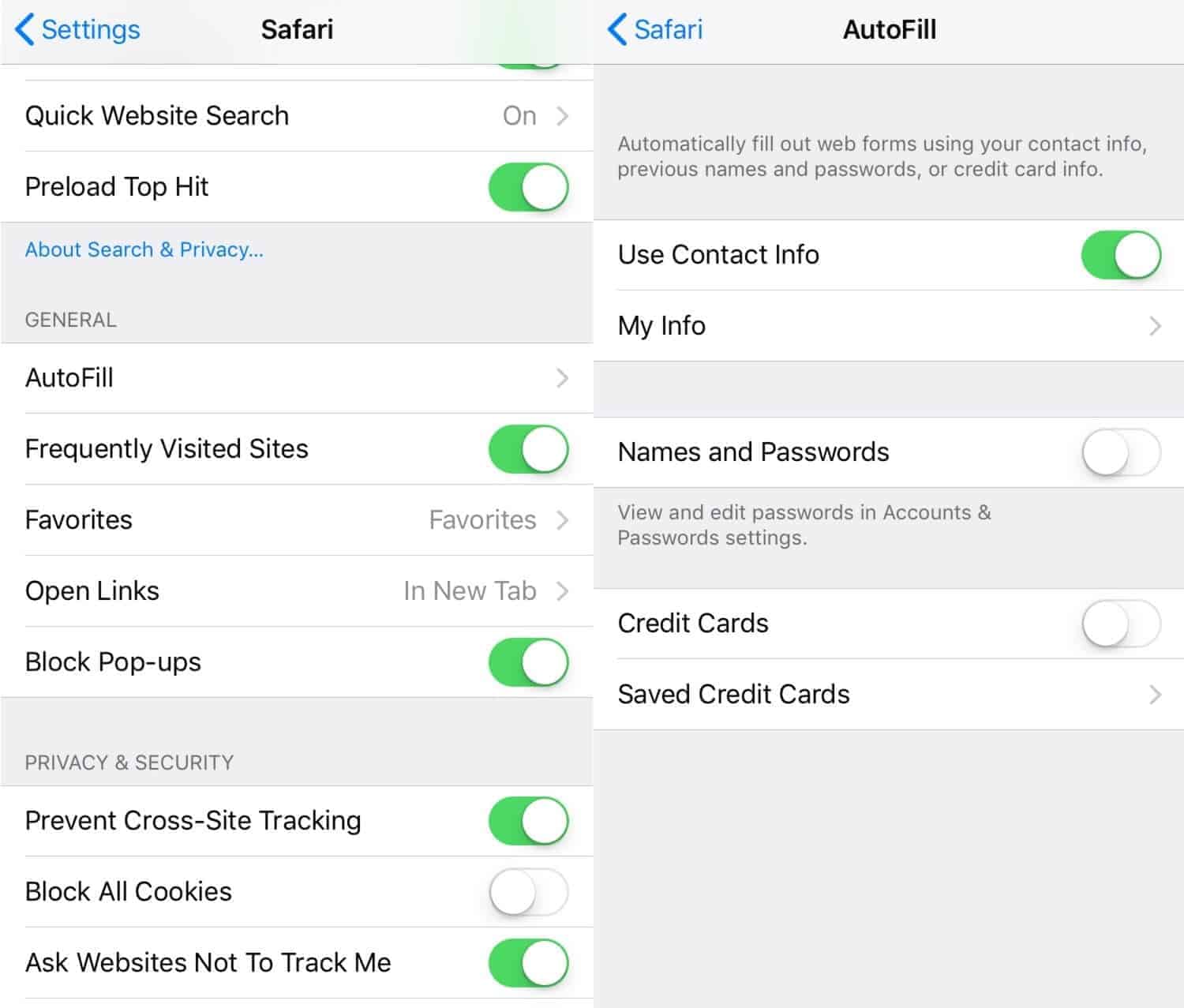Image resolution: width=1184 pixels, height=1008 pixels.
Task: Turn off Block Pop-ups switch
Action: pos(529,662)
